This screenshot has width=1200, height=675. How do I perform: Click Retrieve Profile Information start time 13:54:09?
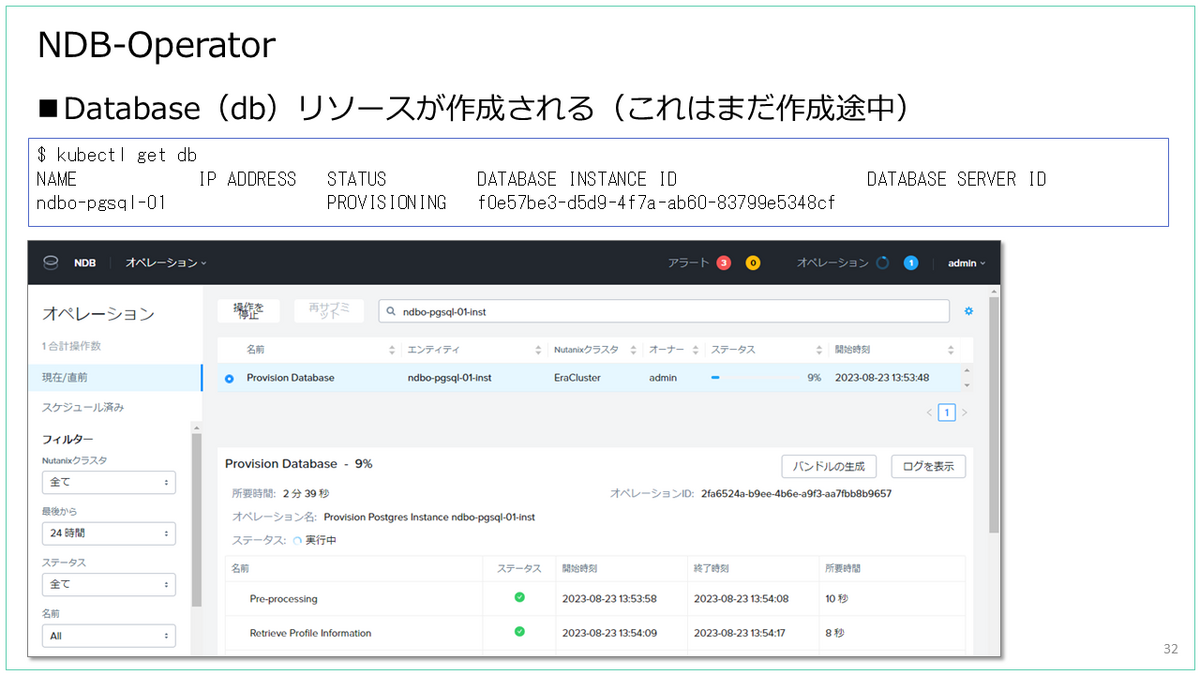coord(609,633)
